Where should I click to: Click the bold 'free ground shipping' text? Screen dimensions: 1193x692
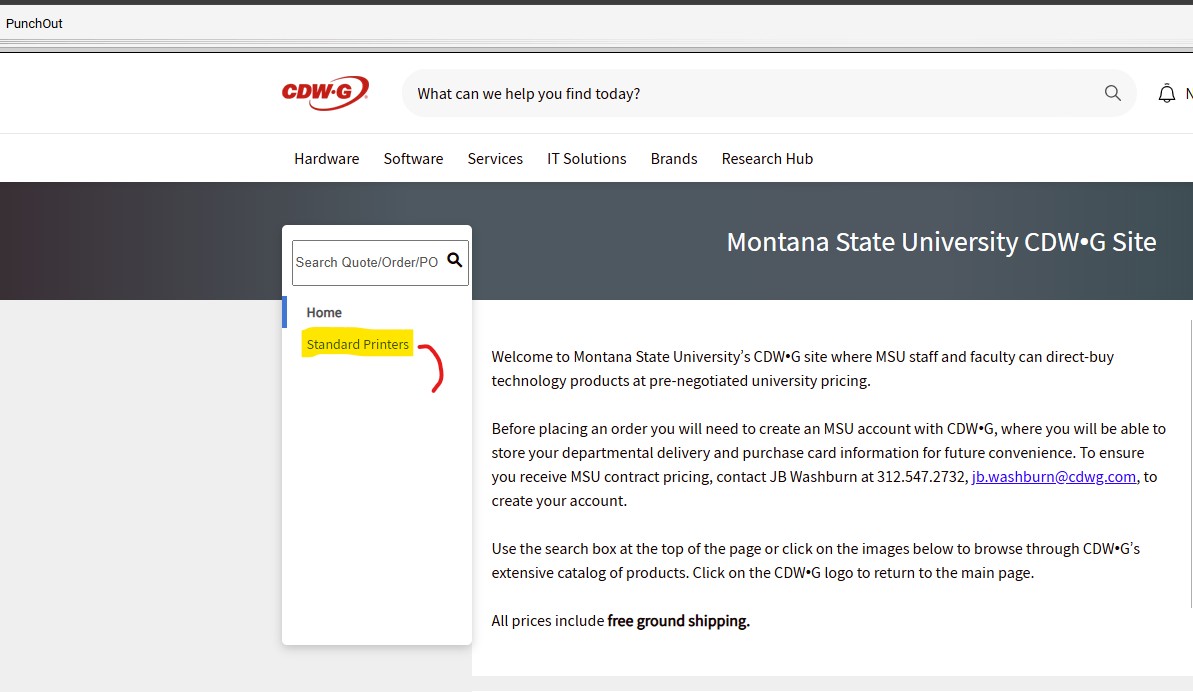[678, 621]
